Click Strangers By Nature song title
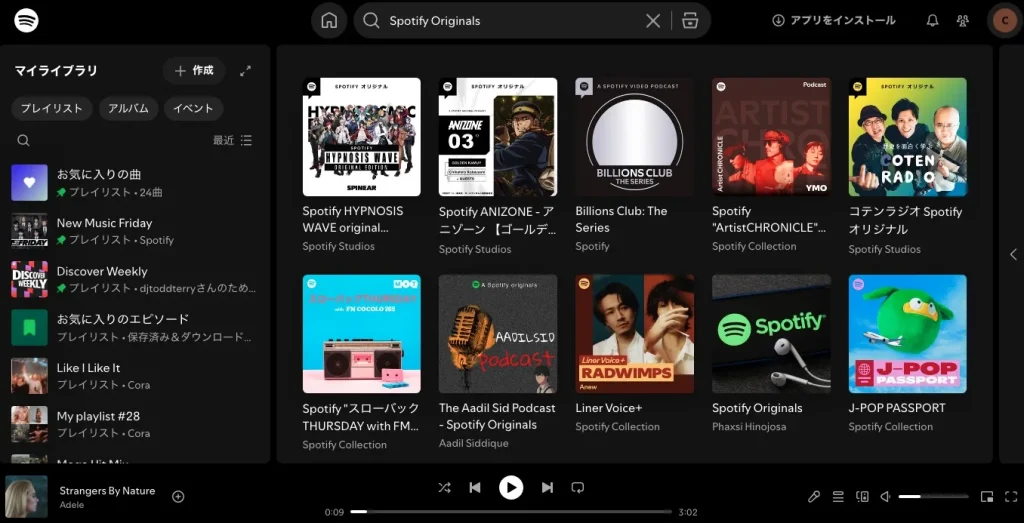 tap(107, 491)
